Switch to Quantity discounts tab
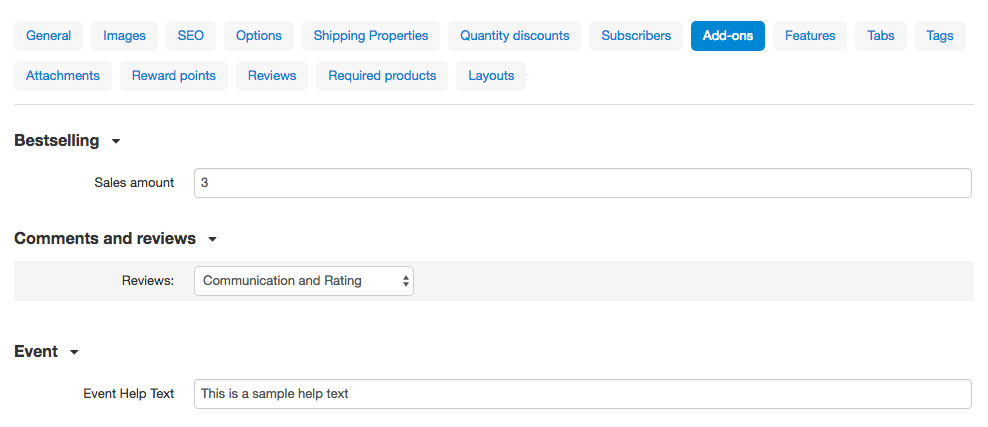The width and height of the screenshot is (988, 427). 515,36
